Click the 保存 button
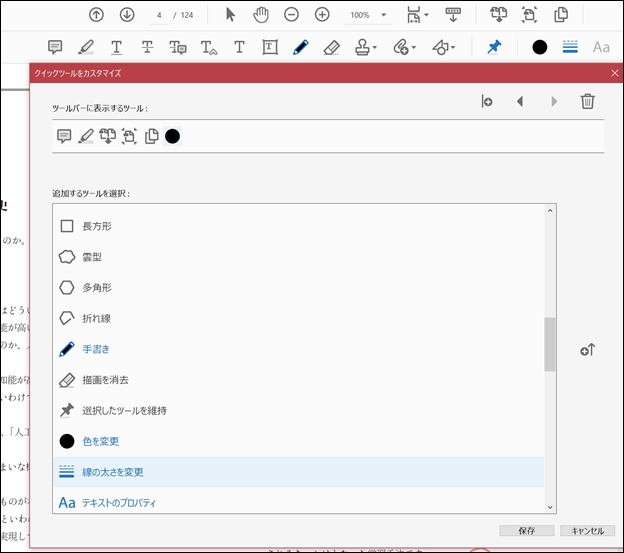 point(526,531)
